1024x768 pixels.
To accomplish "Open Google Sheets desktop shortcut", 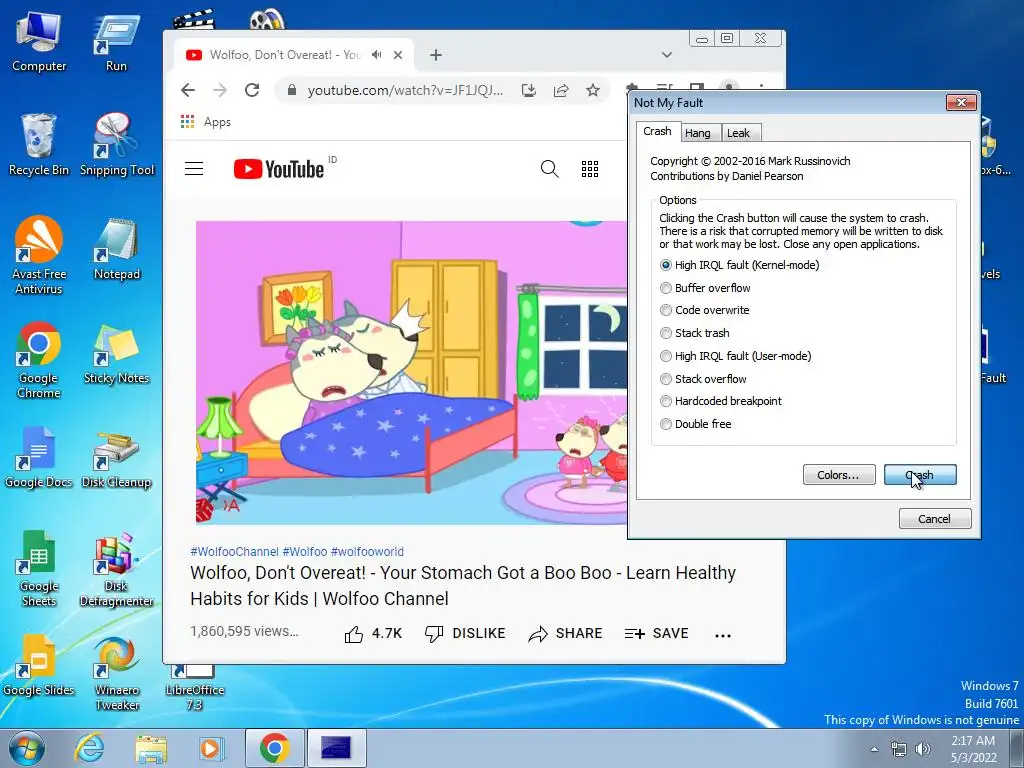I will pos(39,567).
